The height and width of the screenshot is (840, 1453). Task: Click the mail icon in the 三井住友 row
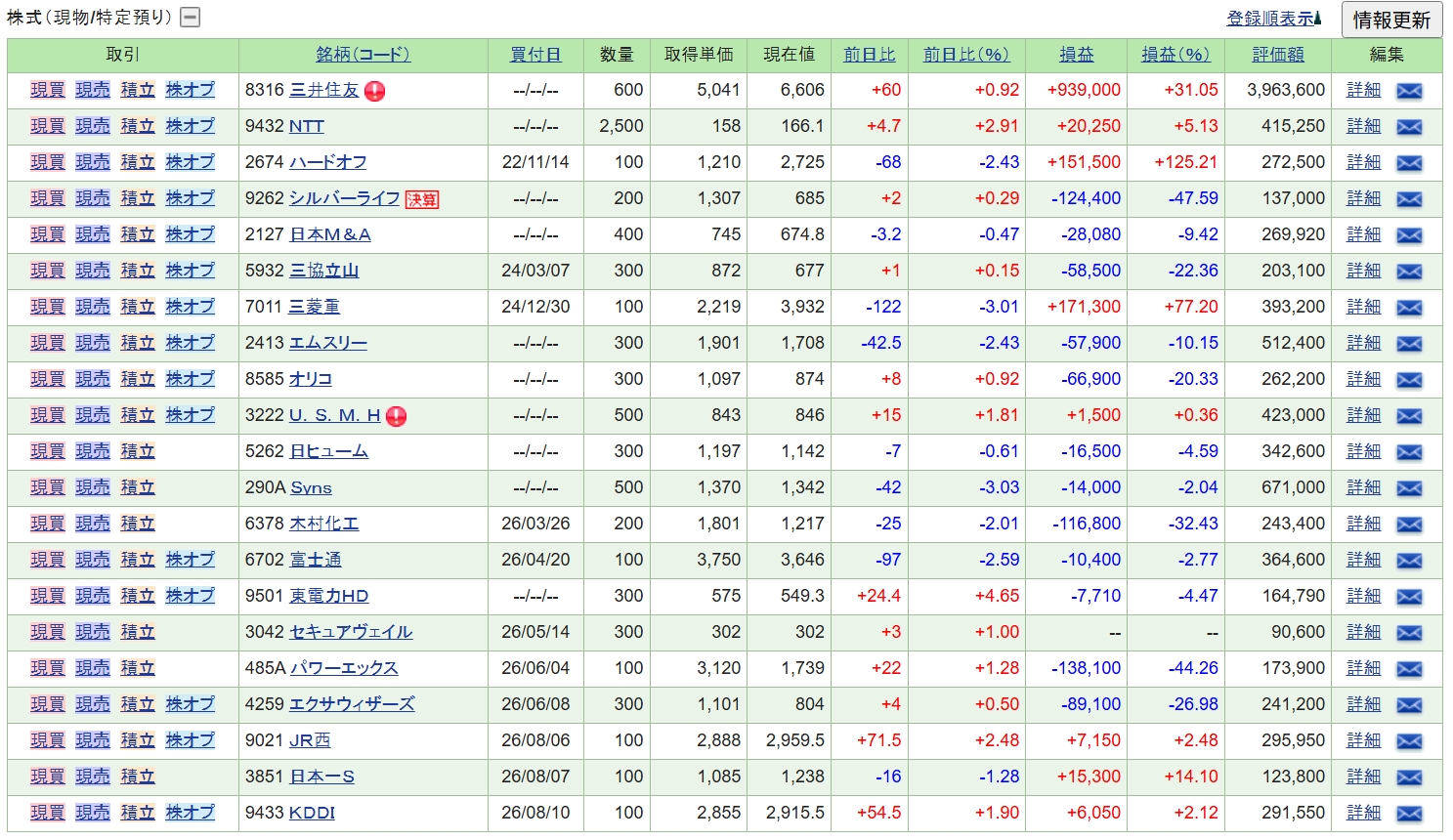click(1409, 91)
